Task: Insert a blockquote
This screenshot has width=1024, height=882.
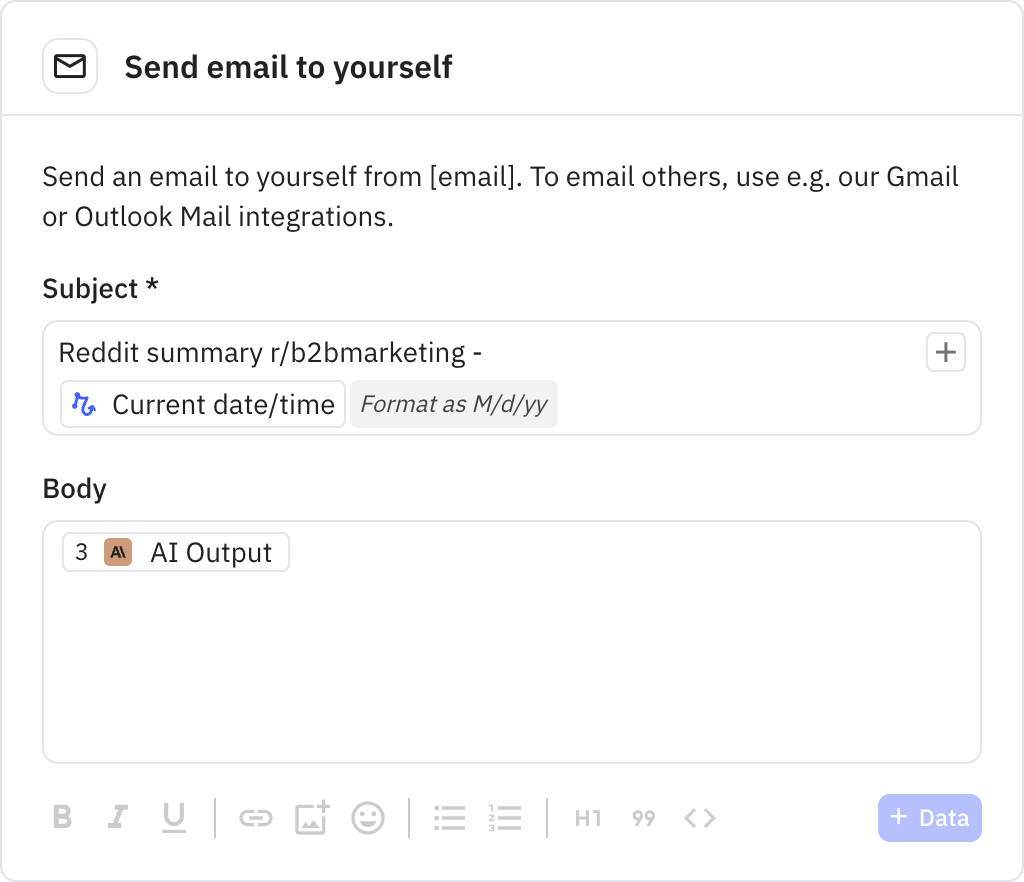Action: [643, 818]
